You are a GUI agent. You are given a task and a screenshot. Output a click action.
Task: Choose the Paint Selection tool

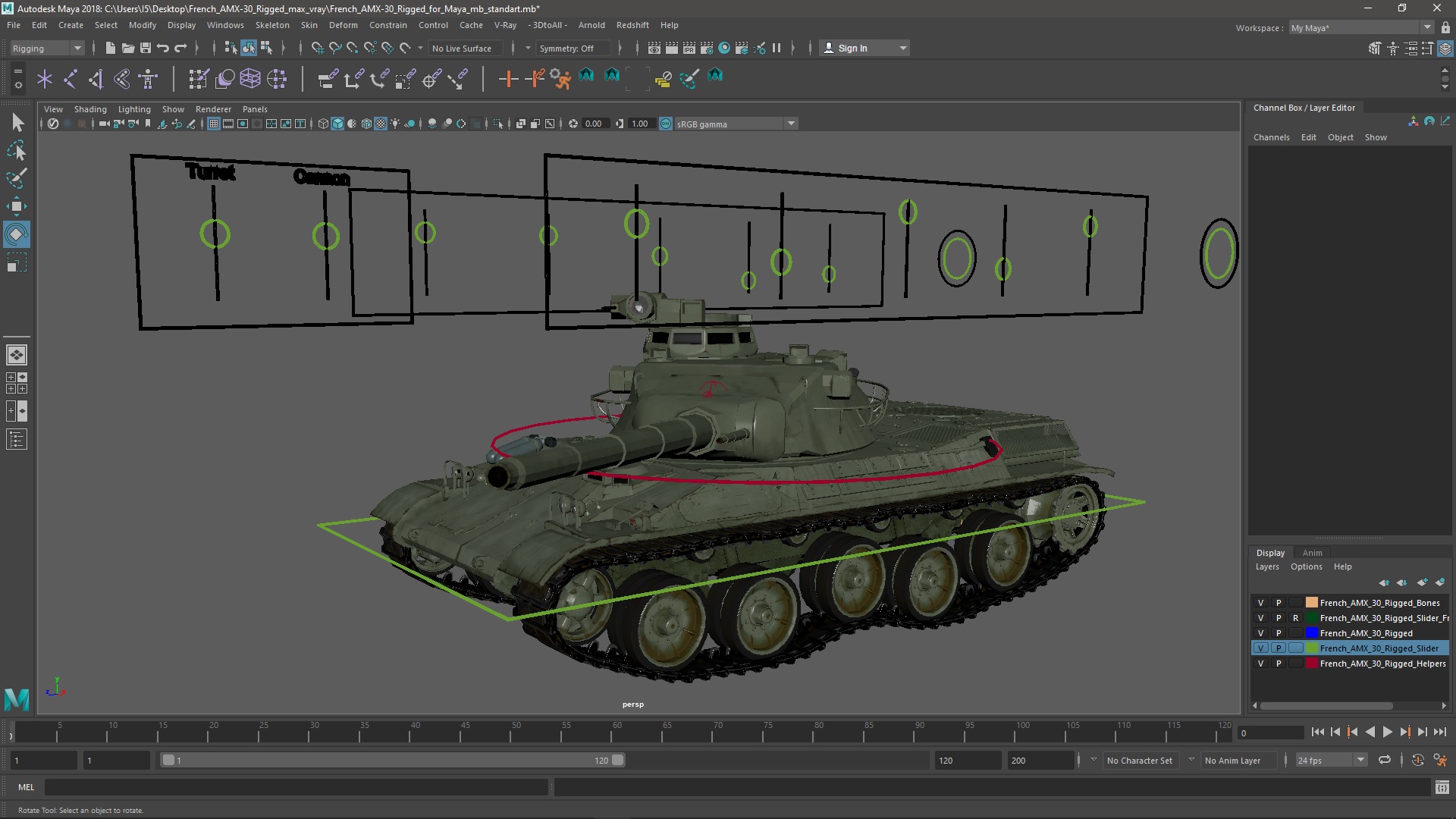click(17, 178)
